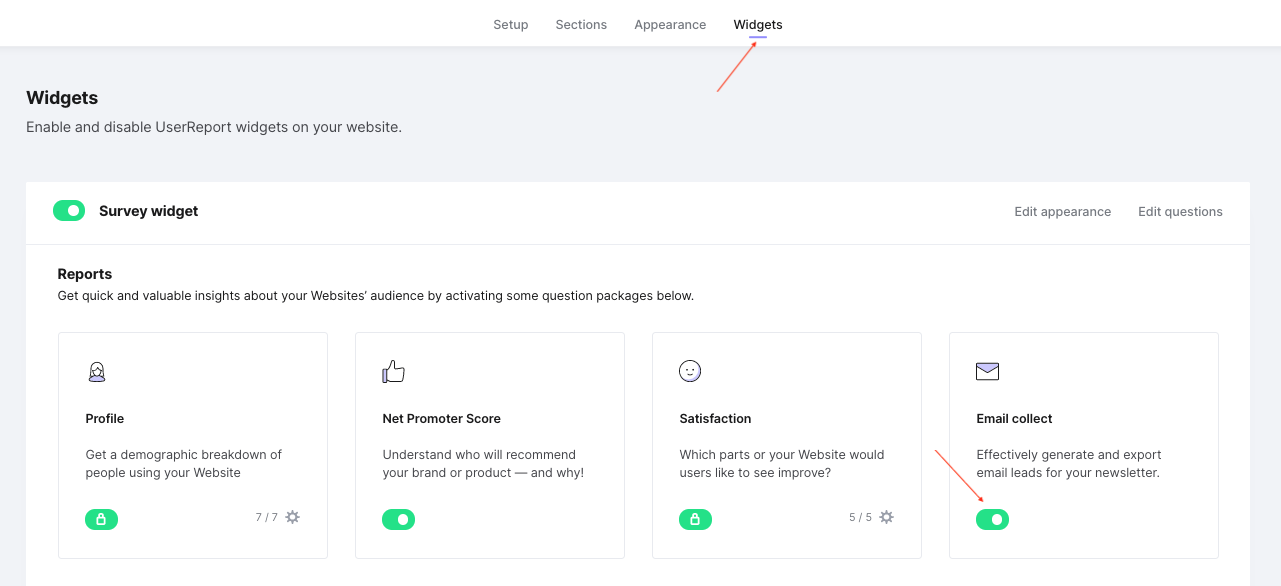Click the Satisfaction smiley face icon

(690, 371)
